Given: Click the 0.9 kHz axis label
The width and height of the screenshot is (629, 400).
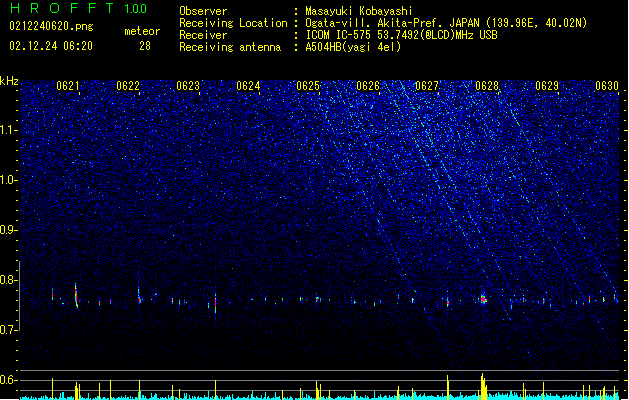Looking at the screenshot, I should click(x=8, y=230).
